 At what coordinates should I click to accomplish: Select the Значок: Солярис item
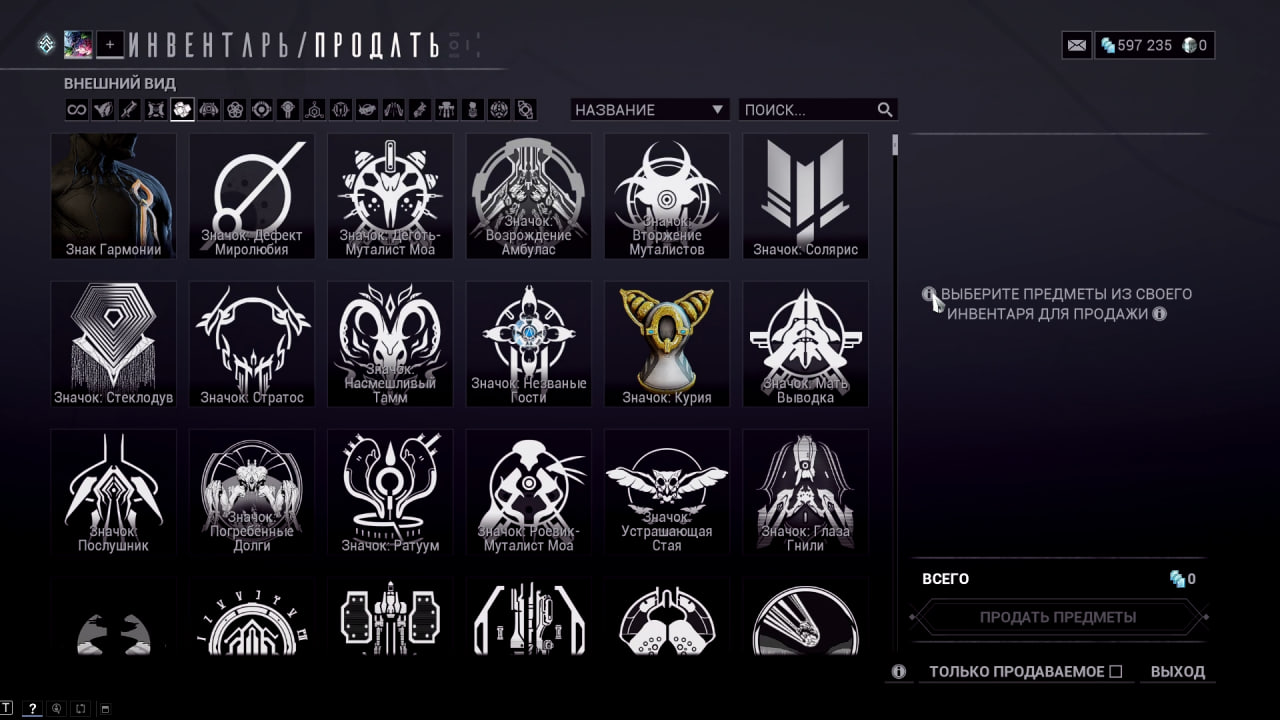click(x=805, y=196)
